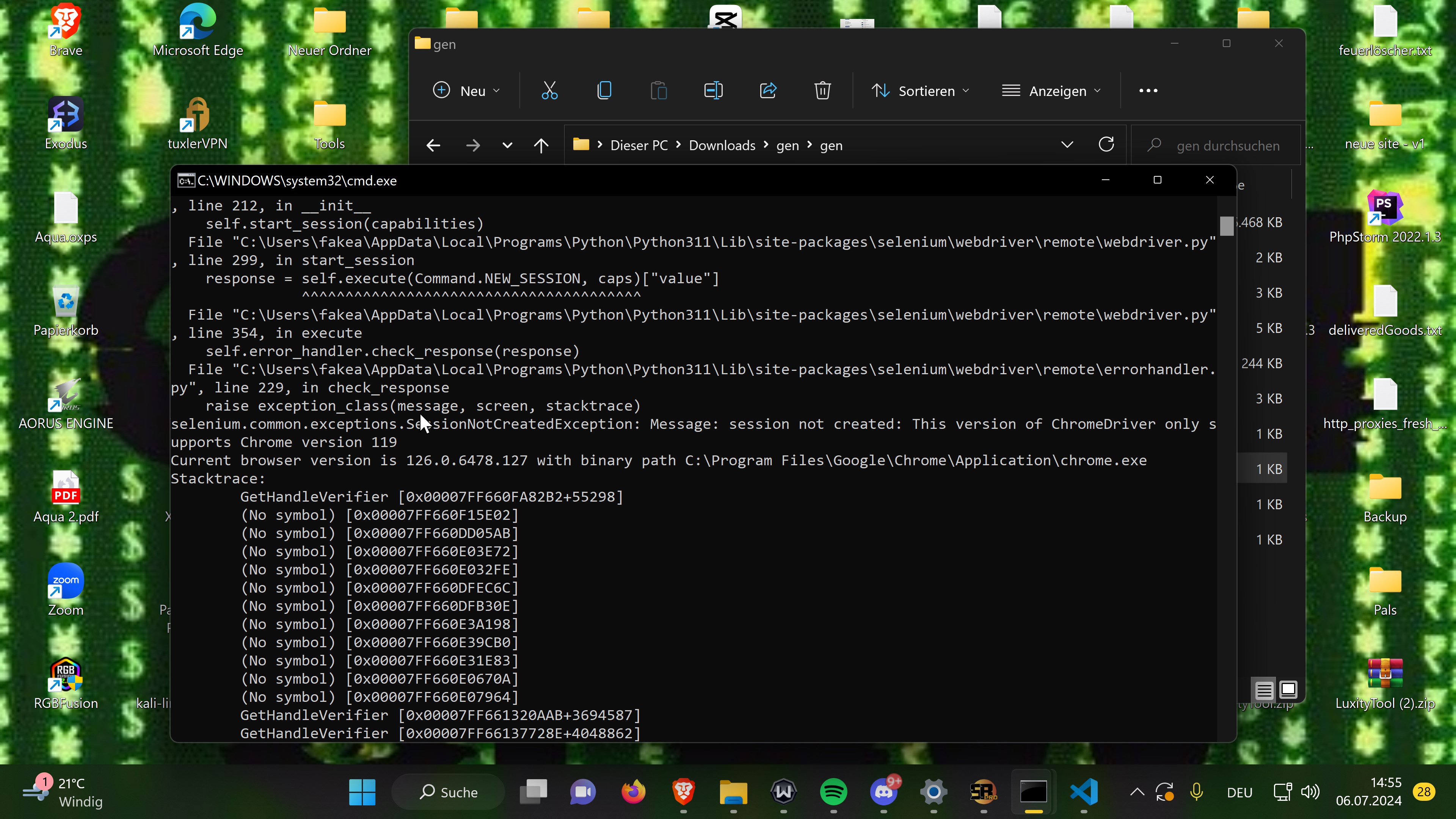Click the cmd window scrollbar thumb

click(1227, 226)
